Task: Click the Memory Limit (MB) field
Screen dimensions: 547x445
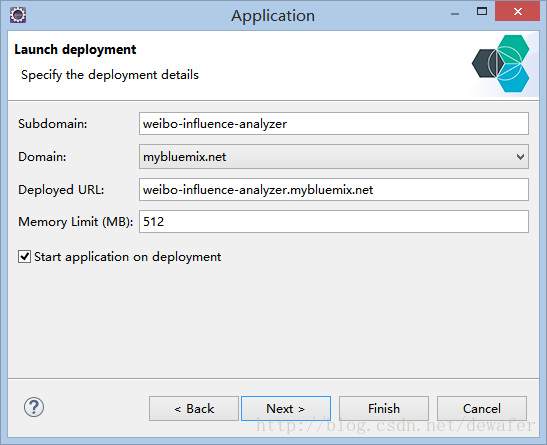Action: point(334,221)
